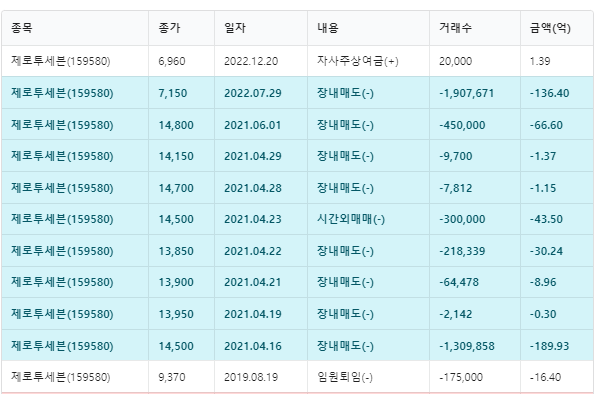Viewport: 599px width, 394px height.
Task: Select trade volume -1,907,671
Action: [x=467, y=93]
